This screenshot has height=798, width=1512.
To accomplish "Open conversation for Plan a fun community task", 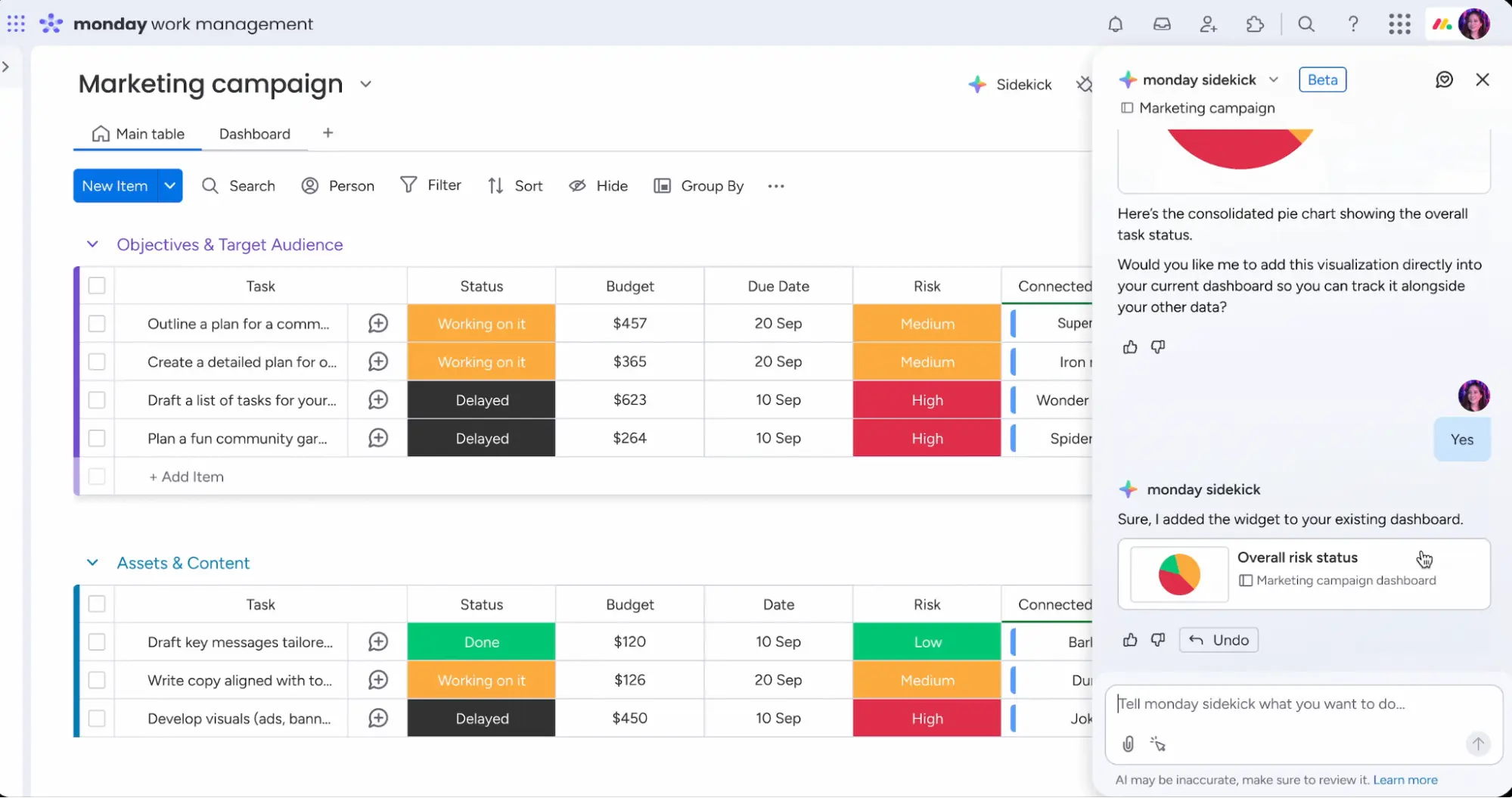I will pos(378,439).
